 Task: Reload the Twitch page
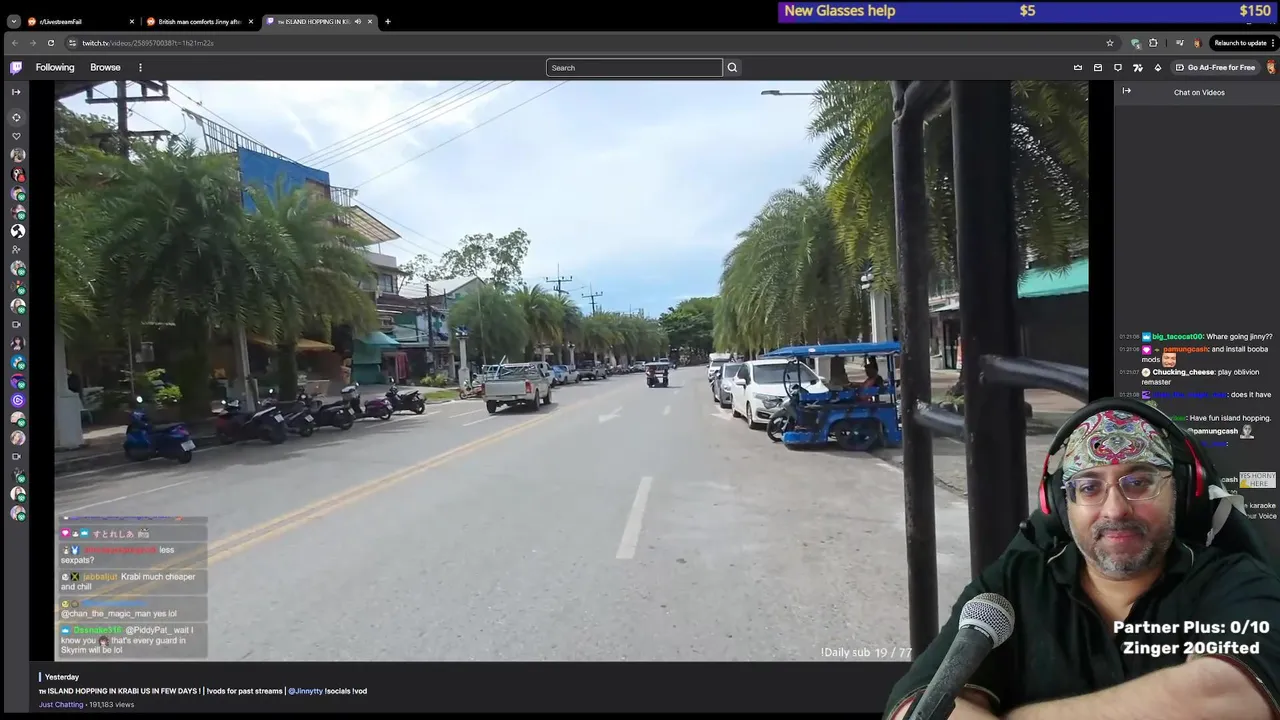(x=50, y=43)
